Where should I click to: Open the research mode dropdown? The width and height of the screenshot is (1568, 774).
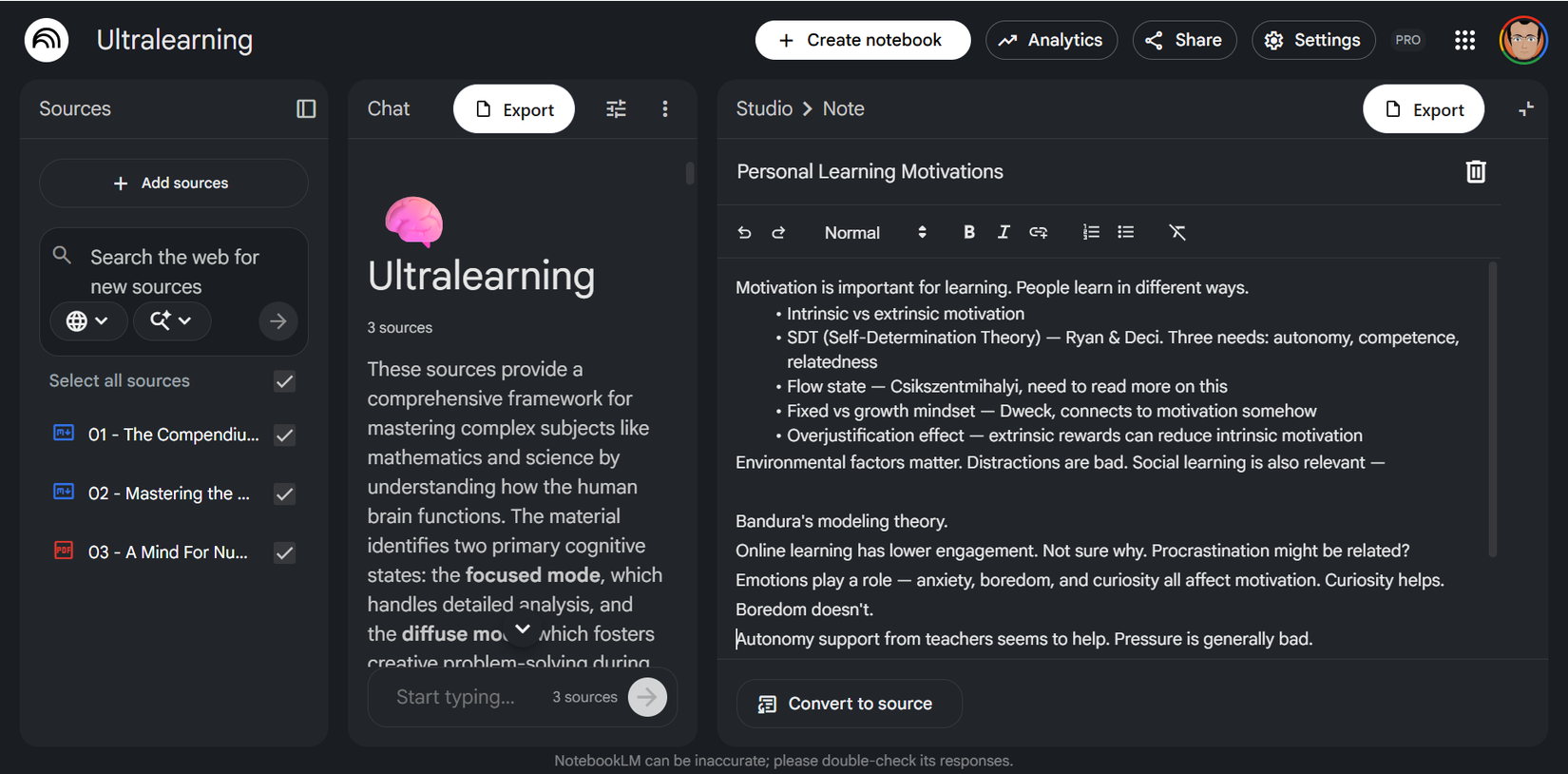(x=172, y=321)
